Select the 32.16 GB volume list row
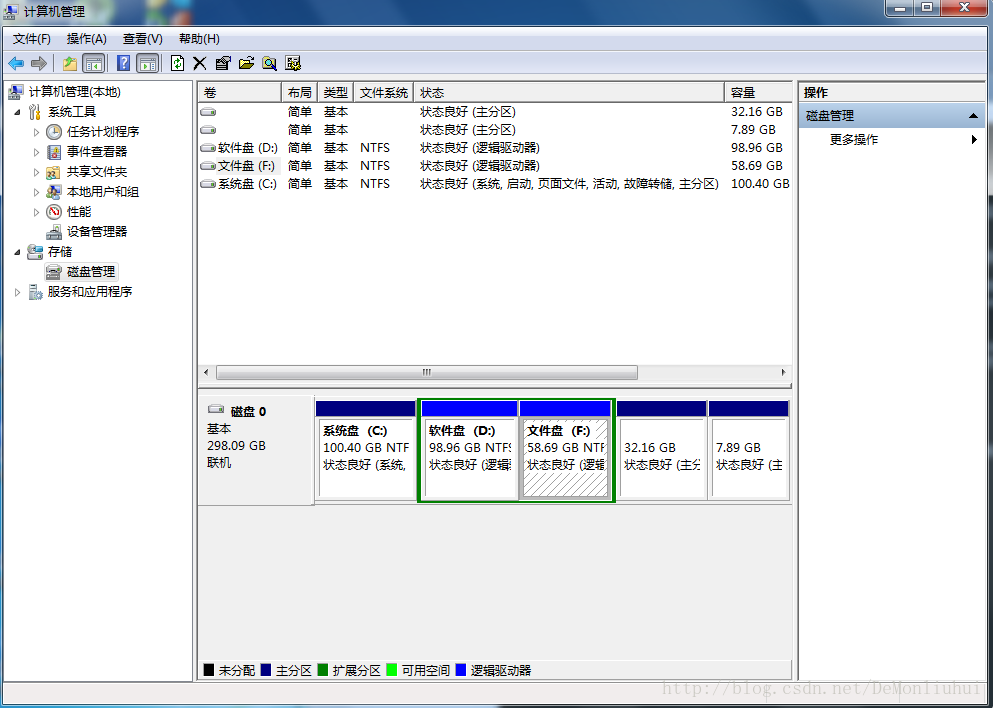Viewport: 993px width, 708px height. click(x=495, y=111)
